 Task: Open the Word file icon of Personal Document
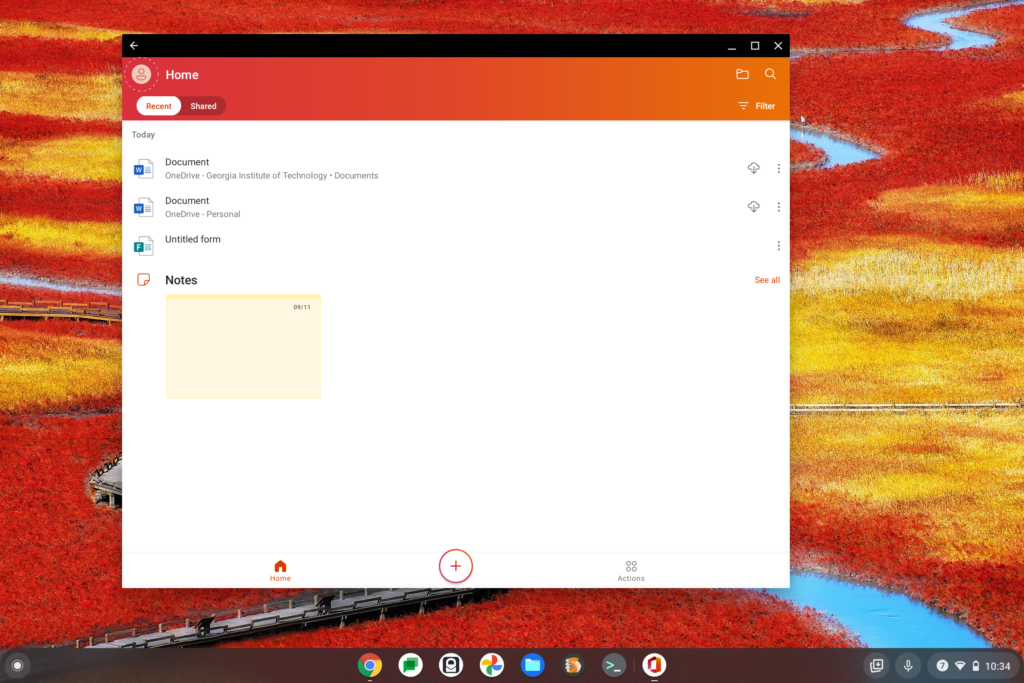click(x=143, y=207)
